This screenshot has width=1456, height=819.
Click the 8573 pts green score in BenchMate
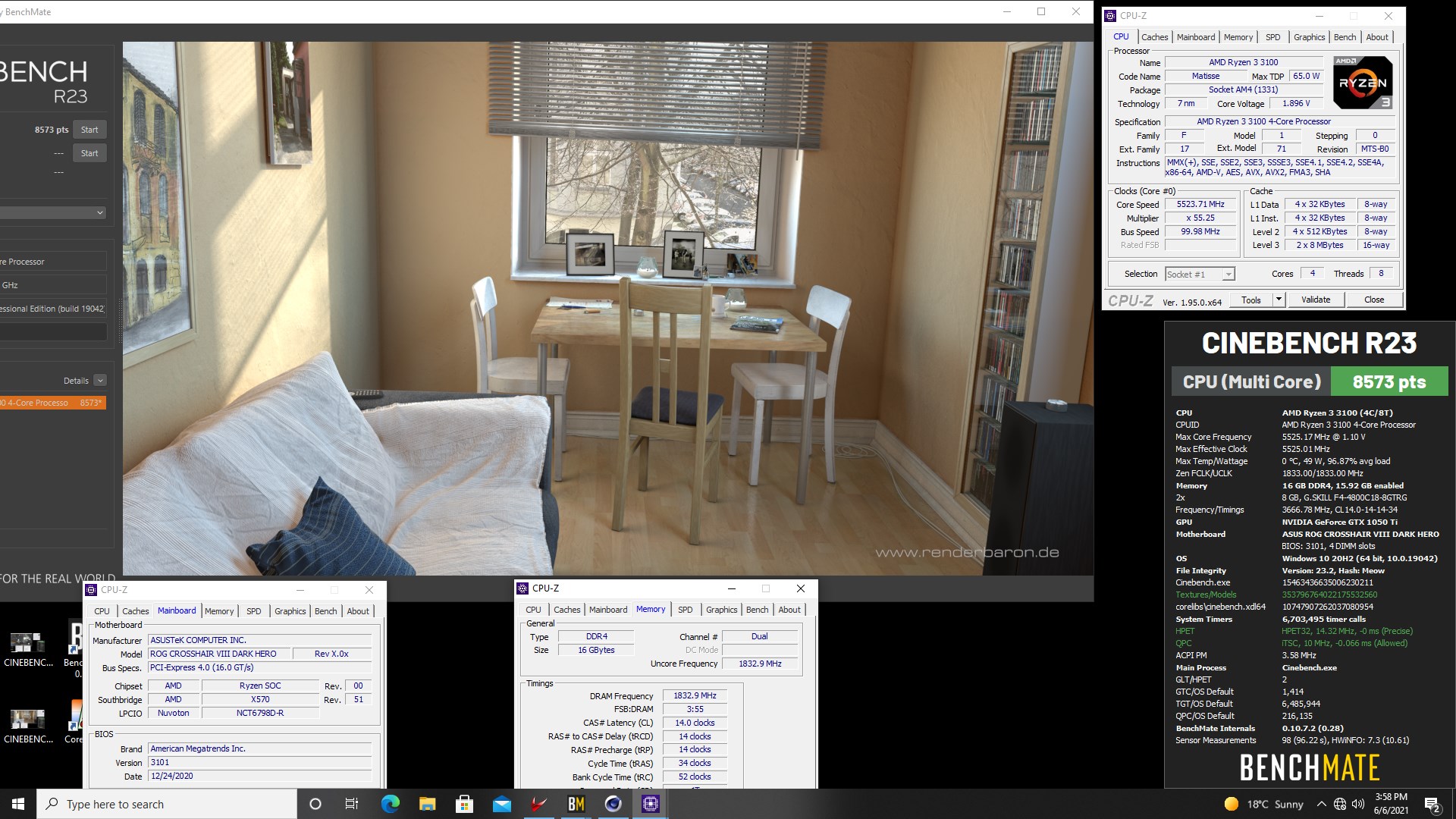pyautogui.click(x=1389, y=381)
